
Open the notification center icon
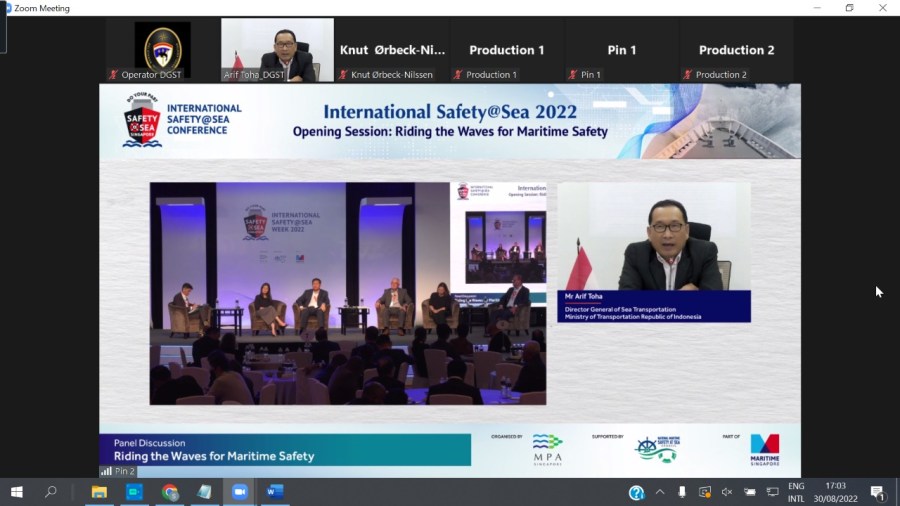[x=877, y=492]
